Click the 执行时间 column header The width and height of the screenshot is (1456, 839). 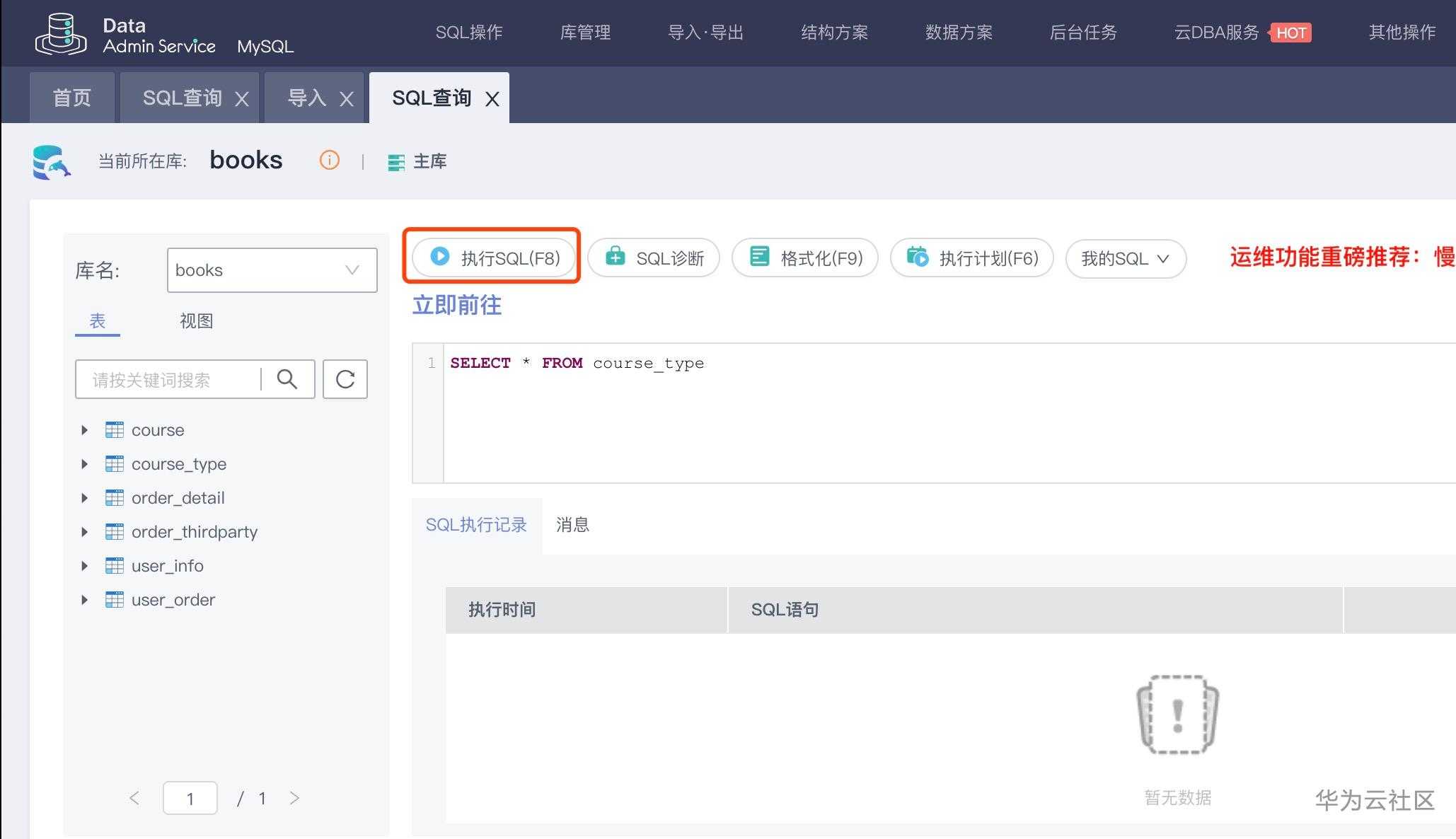pos(587,610)
